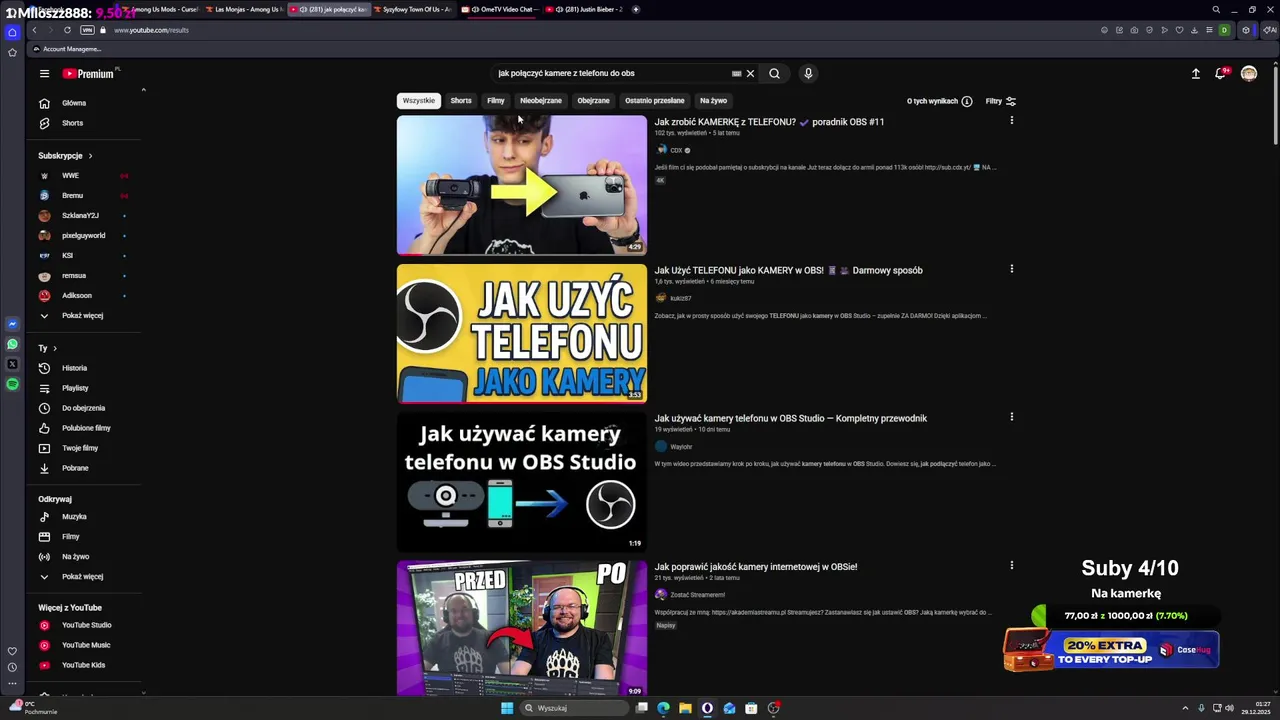Viewport: 1280px width, 720px height.
Task: Open Polubione filmy liked videos
Action: 84,428
